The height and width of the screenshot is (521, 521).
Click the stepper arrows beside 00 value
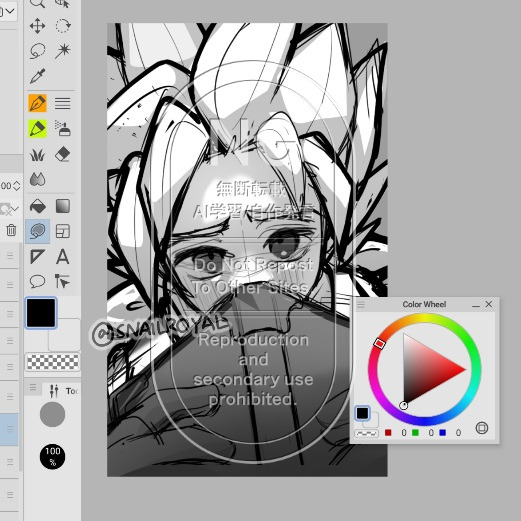[x=17, y=186]
